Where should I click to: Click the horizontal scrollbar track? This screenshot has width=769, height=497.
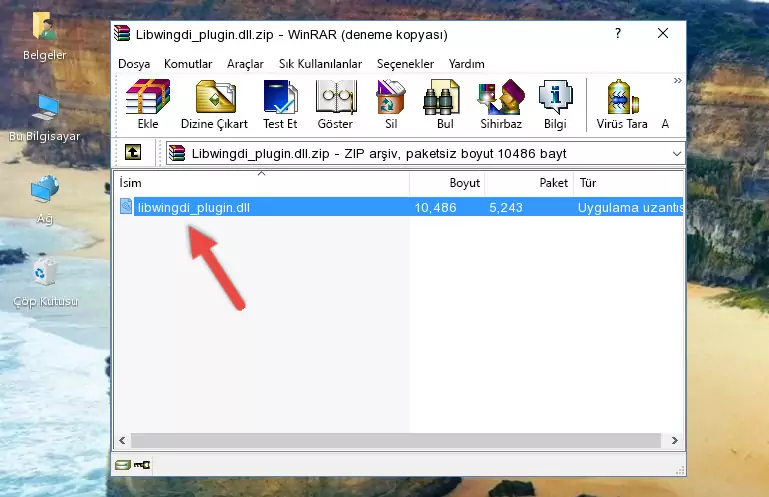click(396, 440)
